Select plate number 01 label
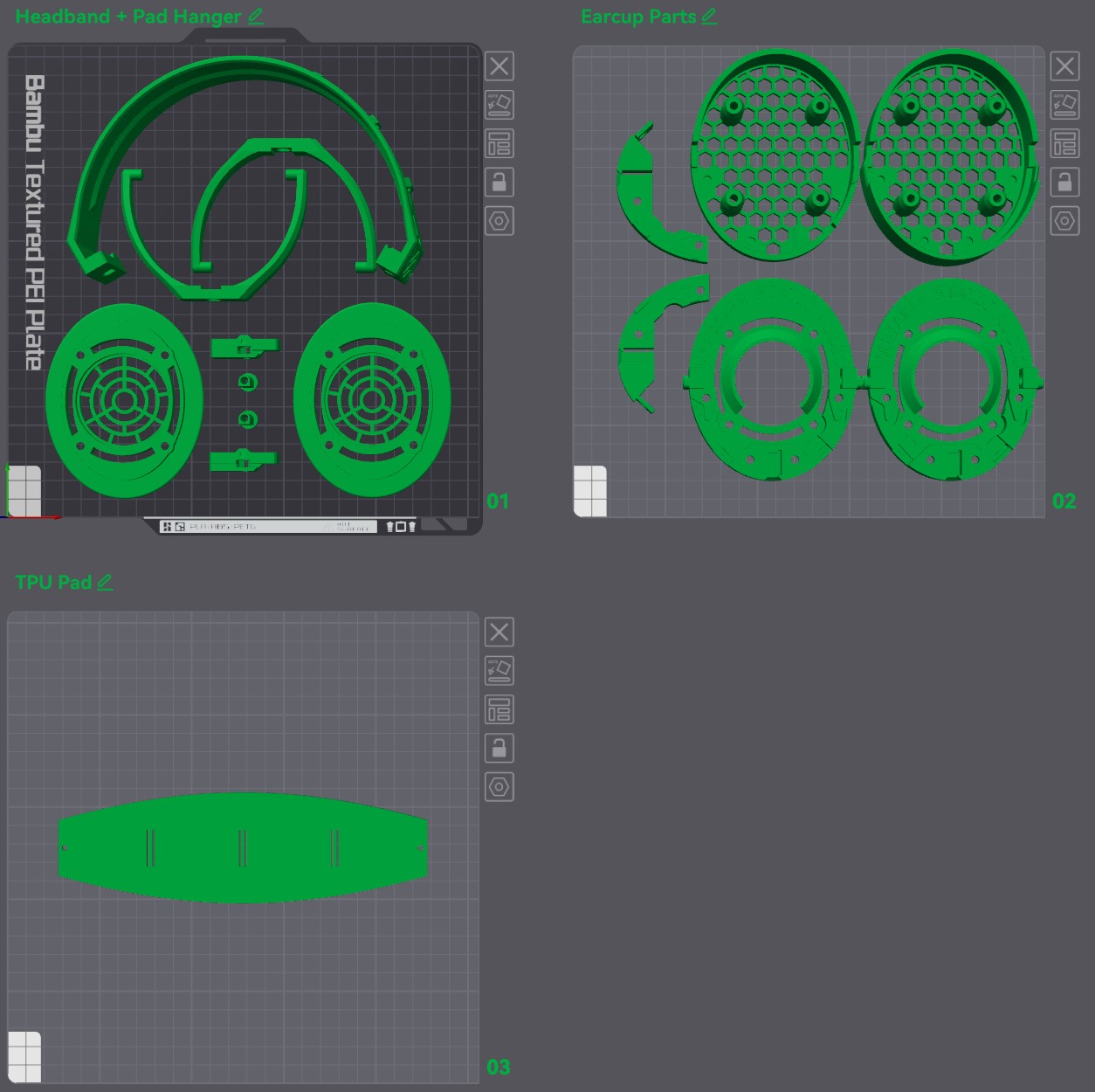This screenshot has height=1092, width=1095. point(498,501)
